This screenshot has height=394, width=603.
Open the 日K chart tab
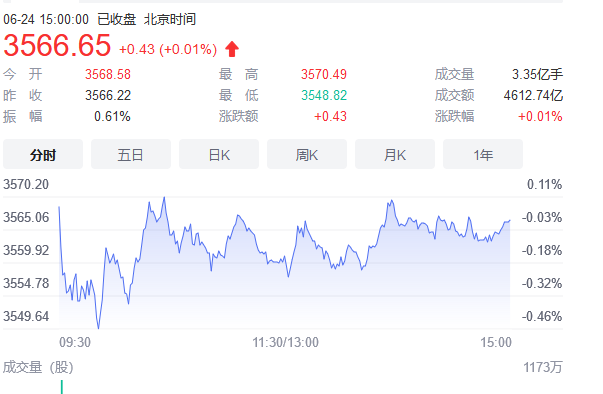(x=219, y=154)
